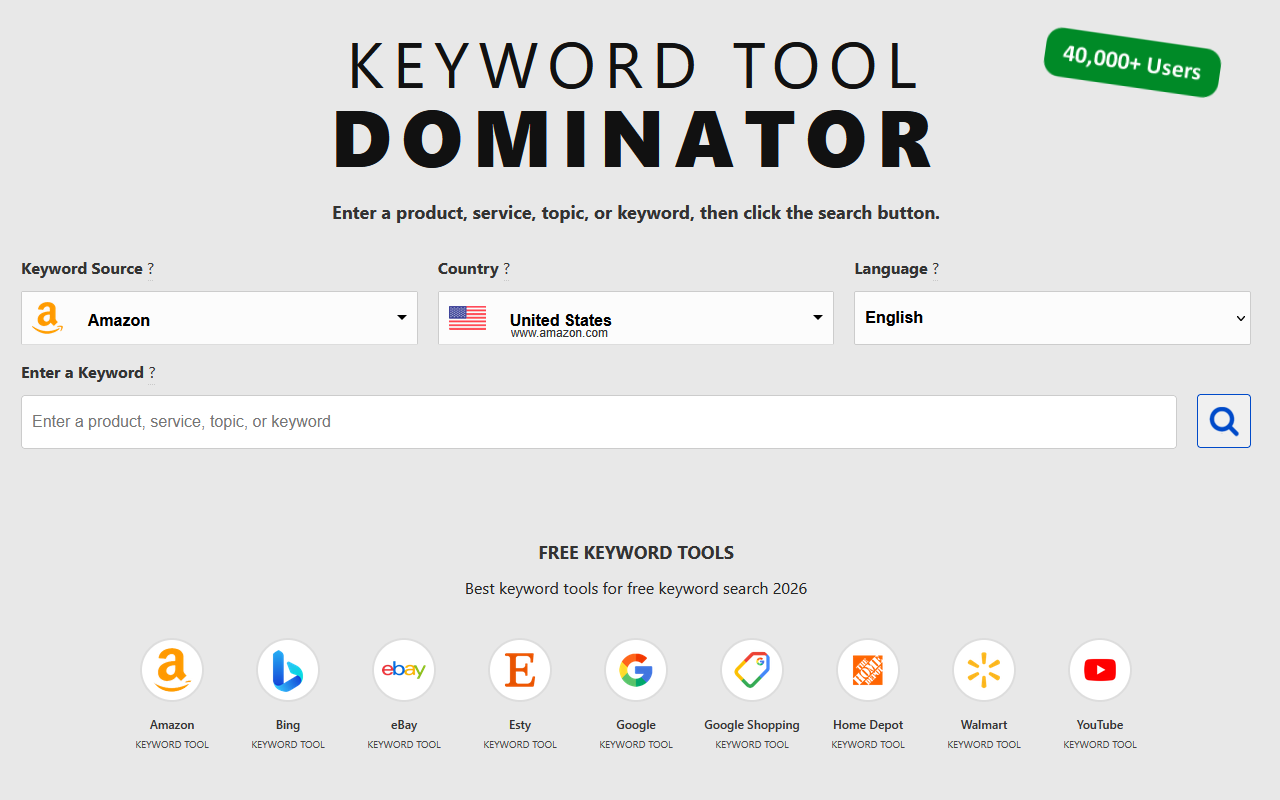The height and width of the screenshot is (800, 1280).
Task: Click the Keyword Tool Dominator title logo
Action: click(x=636, y=105)
